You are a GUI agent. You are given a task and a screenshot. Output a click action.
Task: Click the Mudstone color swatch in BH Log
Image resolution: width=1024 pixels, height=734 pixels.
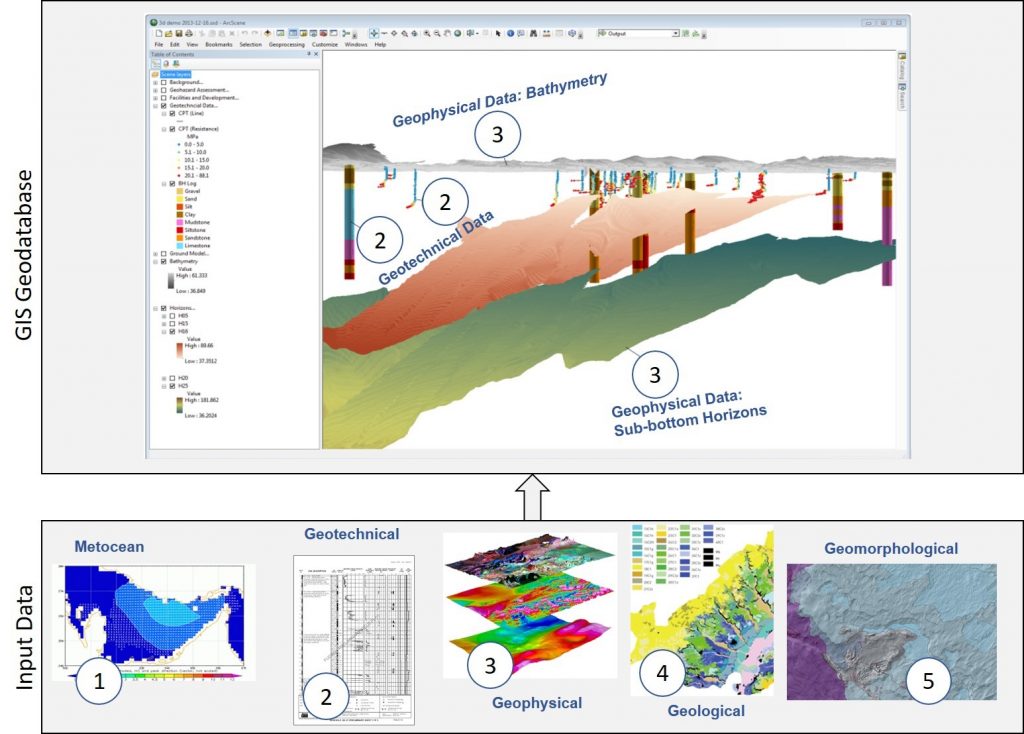pos(180,221)
